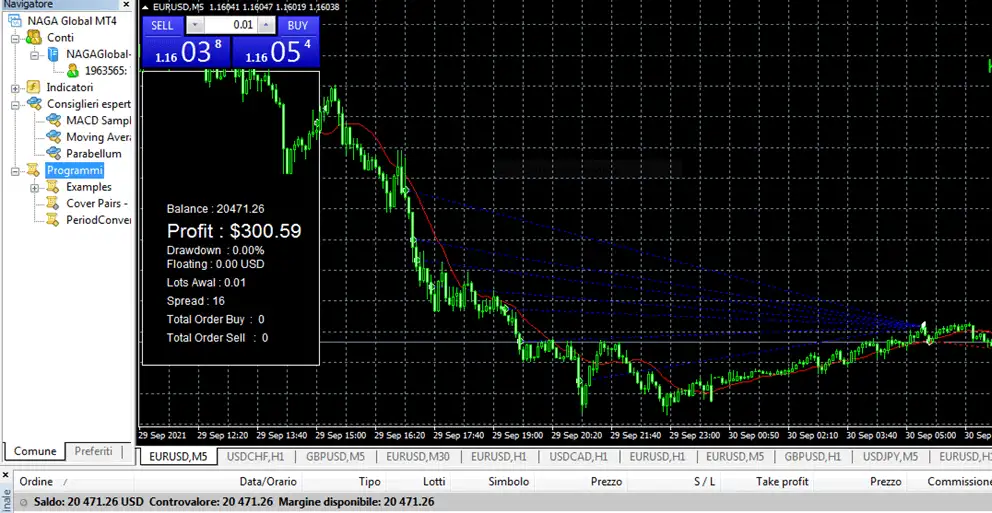Select the 1963565 account user icon
The image size is (992, 513).
coord(72,71)
